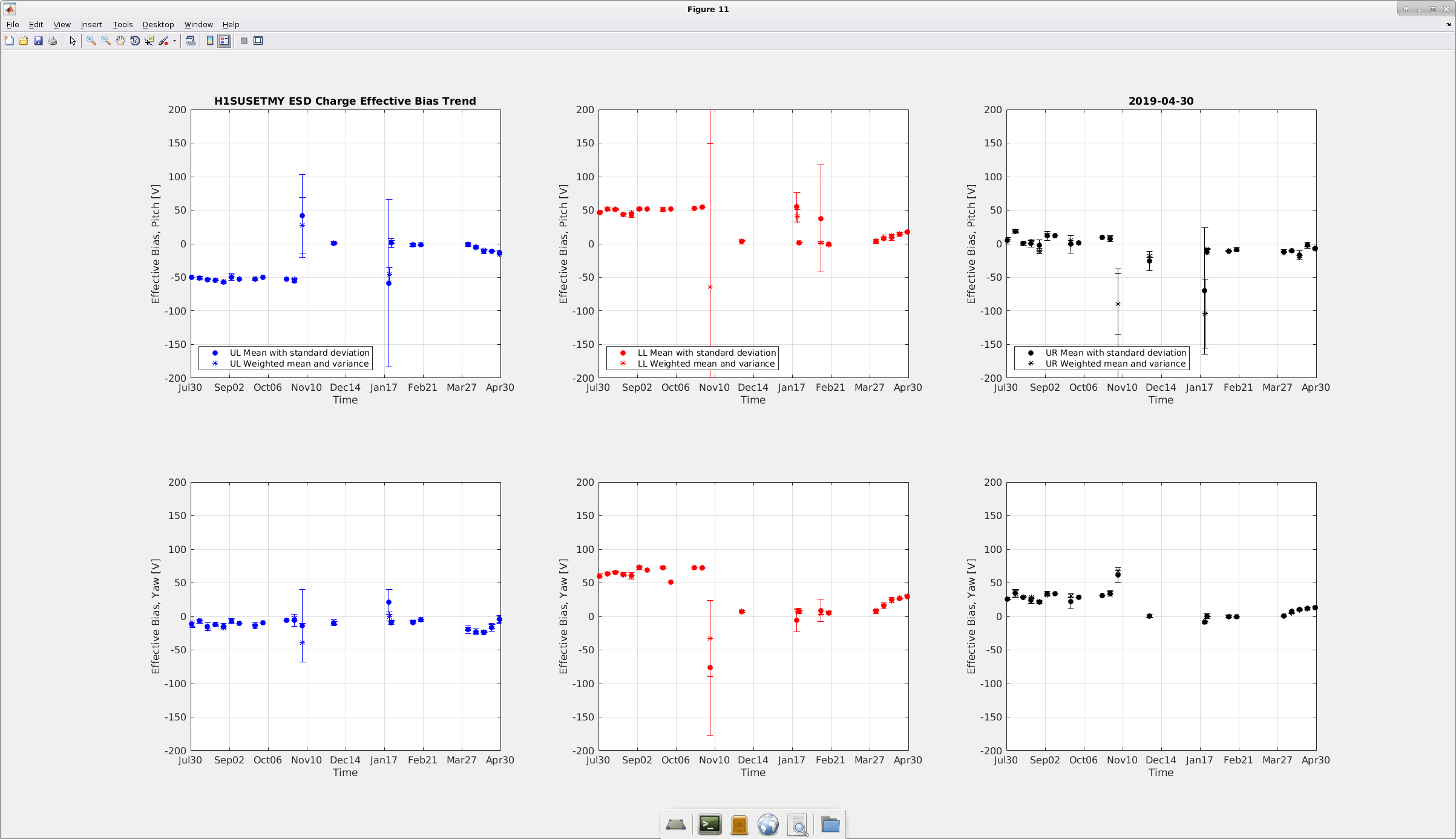1456x839 pixels.
Task: Open the File menu
Action: 13,25
